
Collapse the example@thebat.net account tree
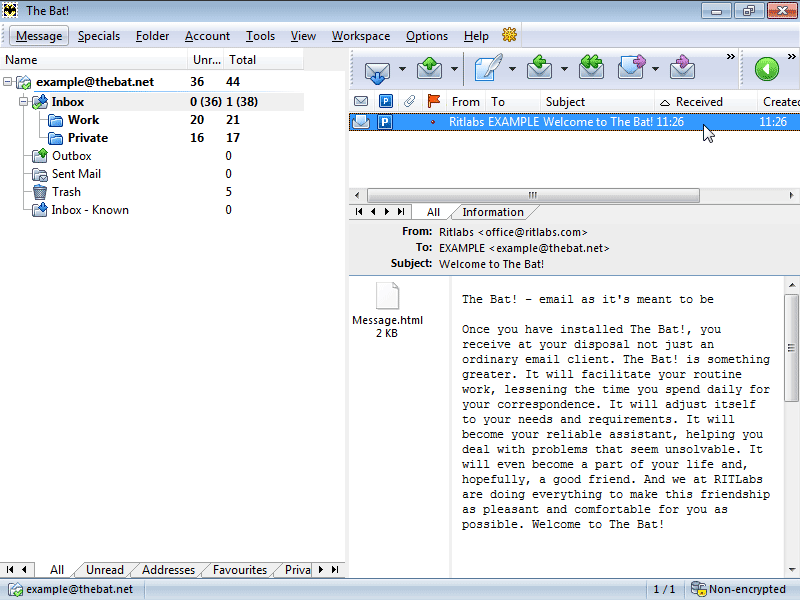(9, 82)
